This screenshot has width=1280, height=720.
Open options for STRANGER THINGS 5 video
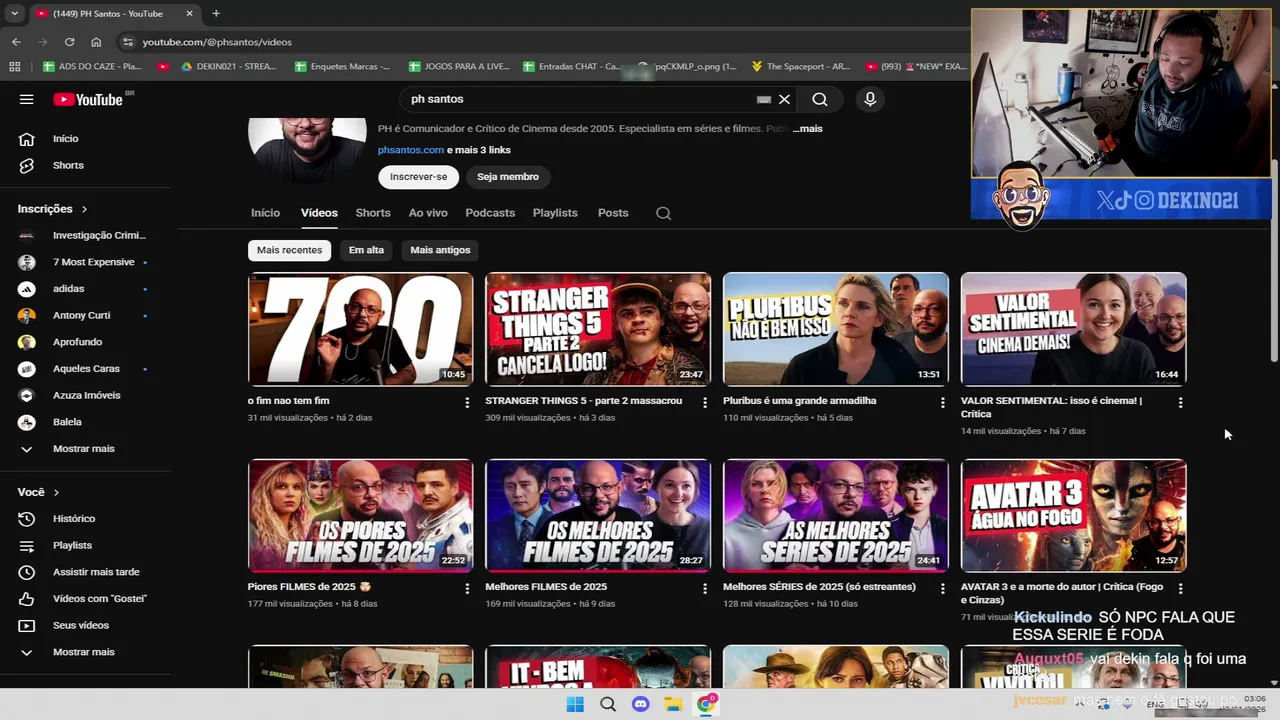pos(705,402)
